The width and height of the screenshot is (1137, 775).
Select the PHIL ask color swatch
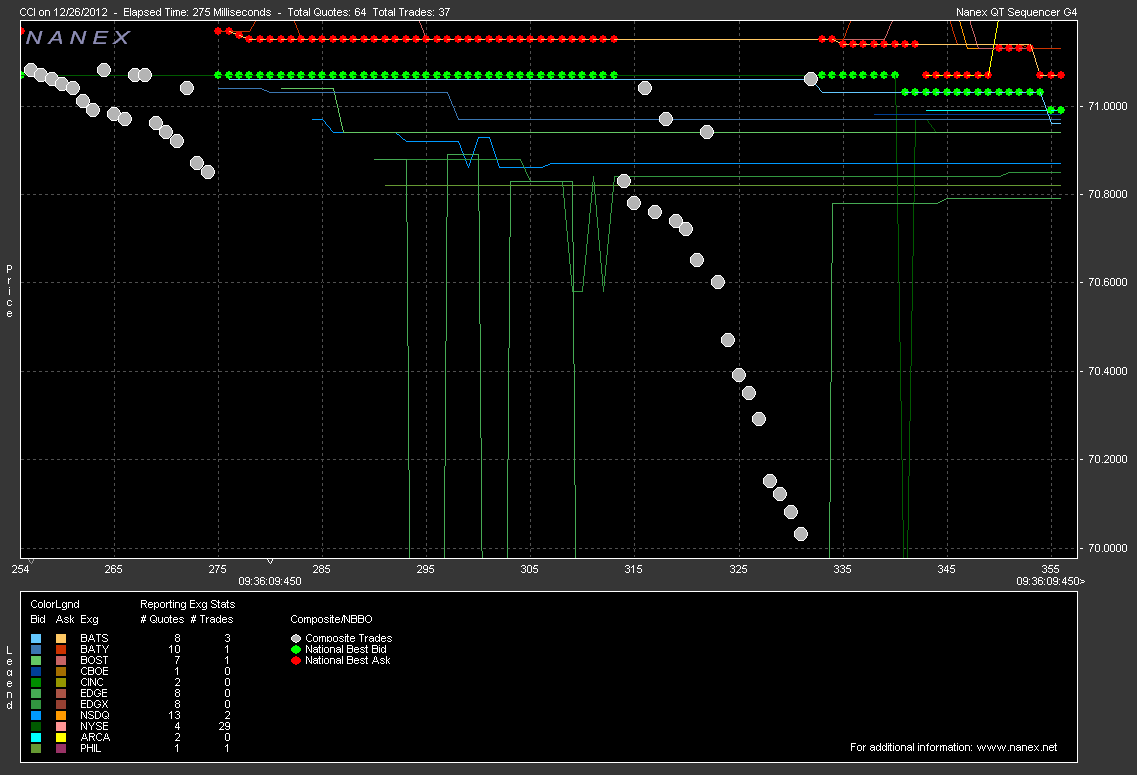[x=61, y=748]
